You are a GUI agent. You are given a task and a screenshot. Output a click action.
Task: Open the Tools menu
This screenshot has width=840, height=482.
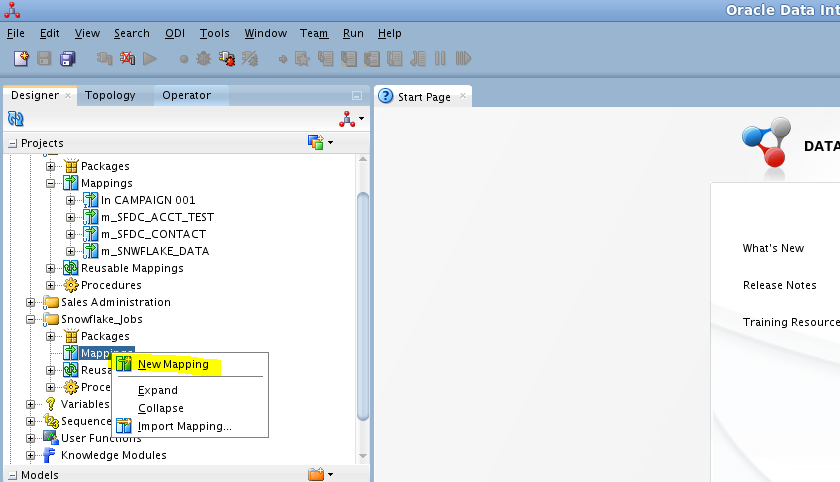[214, 33]
